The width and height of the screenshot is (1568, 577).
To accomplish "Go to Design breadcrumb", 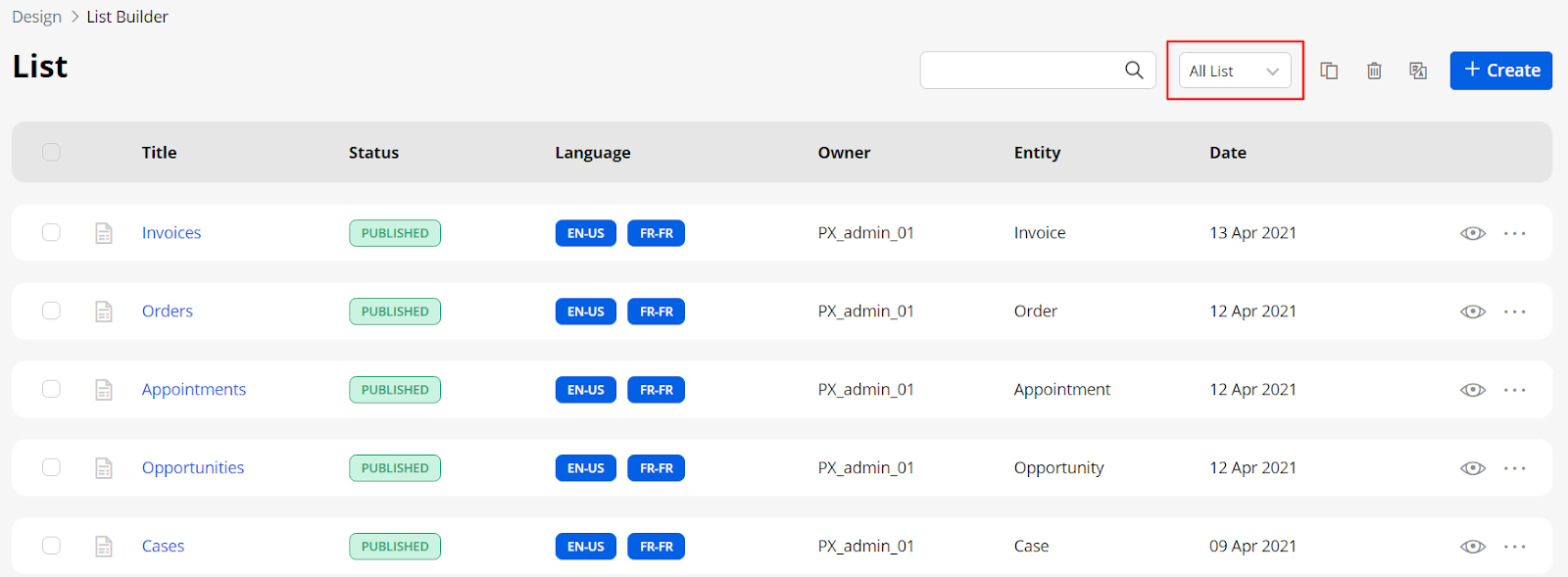I will [x=36, y=17].
